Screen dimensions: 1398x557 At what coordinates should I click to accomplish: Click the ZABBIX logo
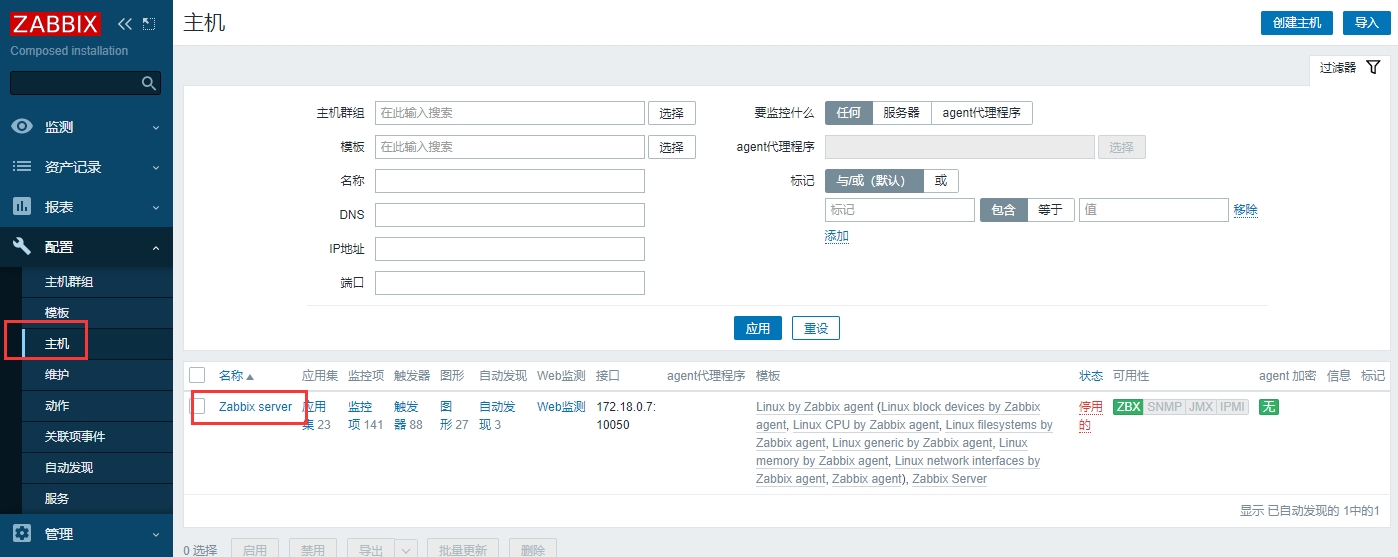[x=58, y=24]
